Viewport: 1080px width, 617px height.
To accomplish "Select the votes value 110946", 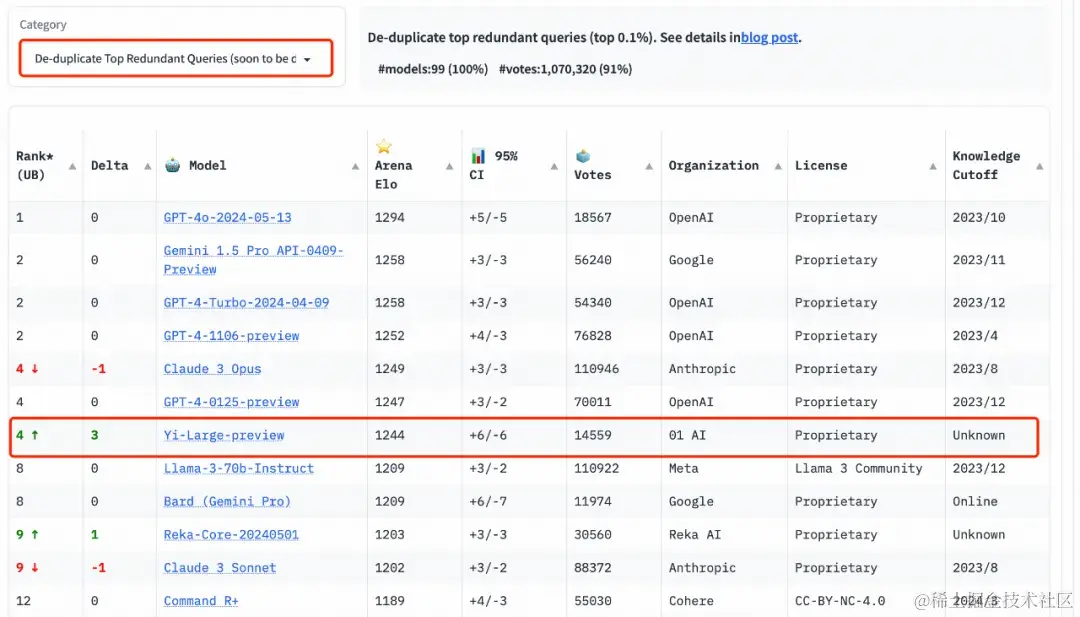I will pyautogui.click(x=596, y=369).
